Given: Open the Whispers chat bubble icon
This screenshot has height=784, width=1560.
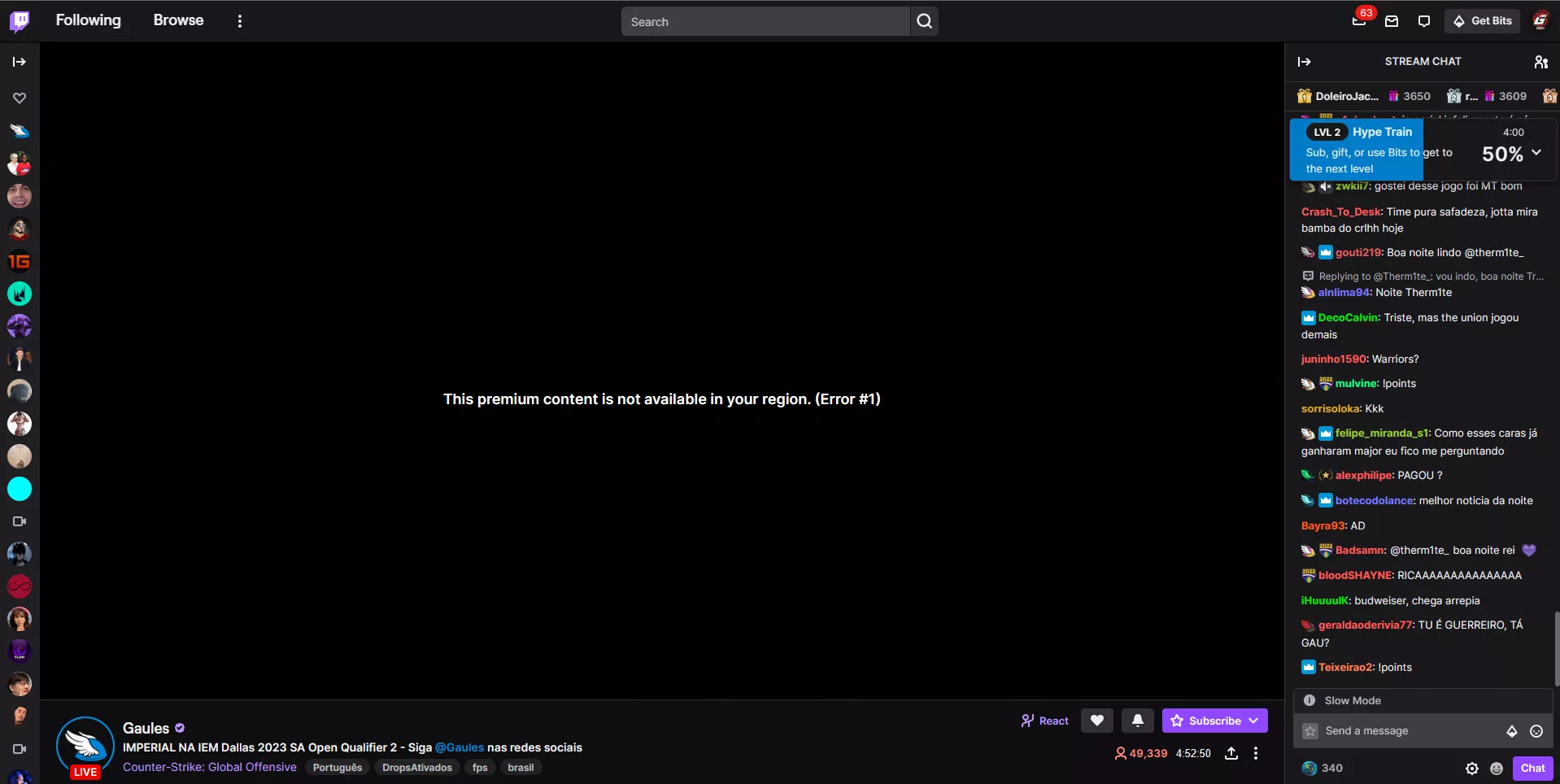Looking at the screenshot, I should click(1423, 21).
